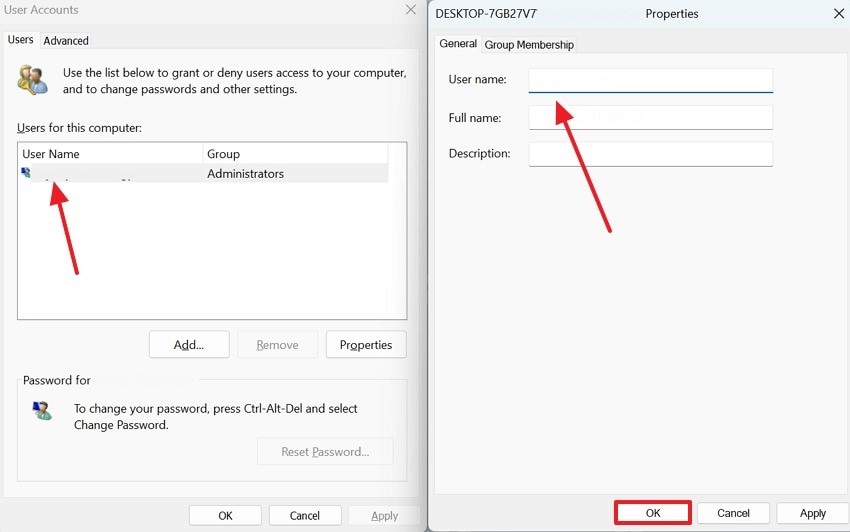Open the Advanced tab in User Accounts
Image resolution: width=850 pixels, height=532 pixels.
pyautogui.click(x=66, y=41)
